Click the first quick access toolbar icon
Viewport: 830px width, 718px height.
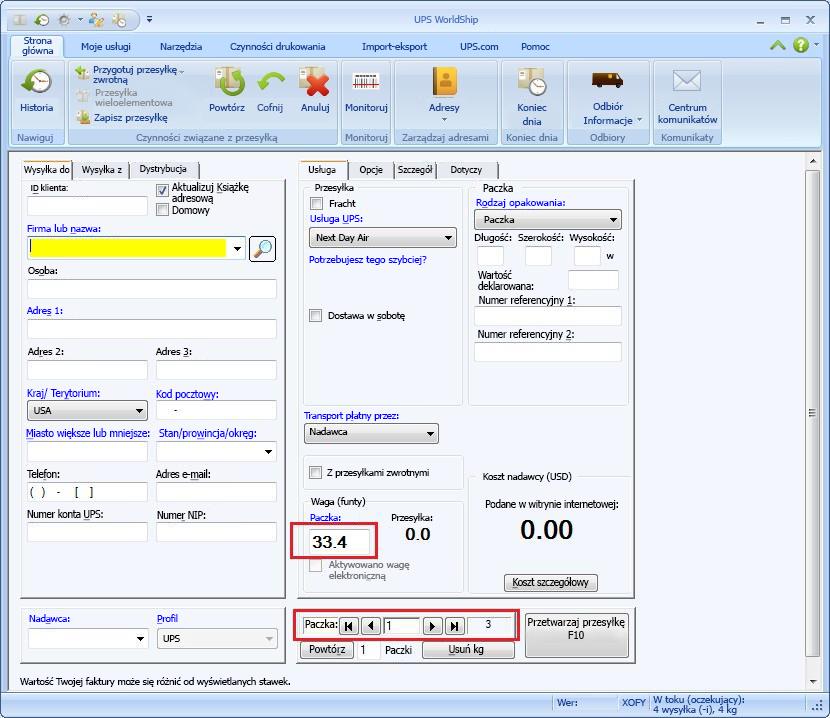coord(20,20)
